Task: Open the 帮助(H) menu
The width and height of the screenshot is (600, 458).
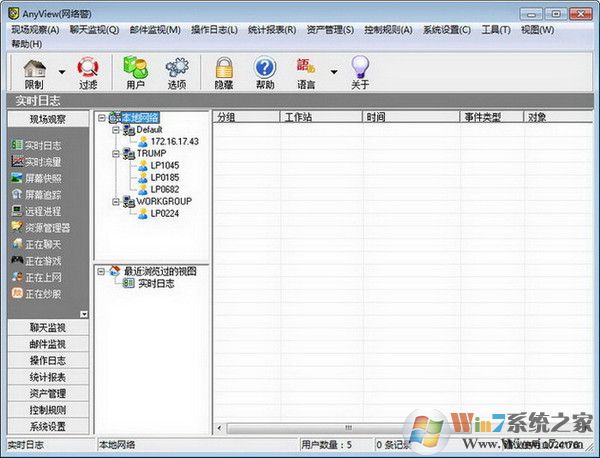Action: [26, 44]
